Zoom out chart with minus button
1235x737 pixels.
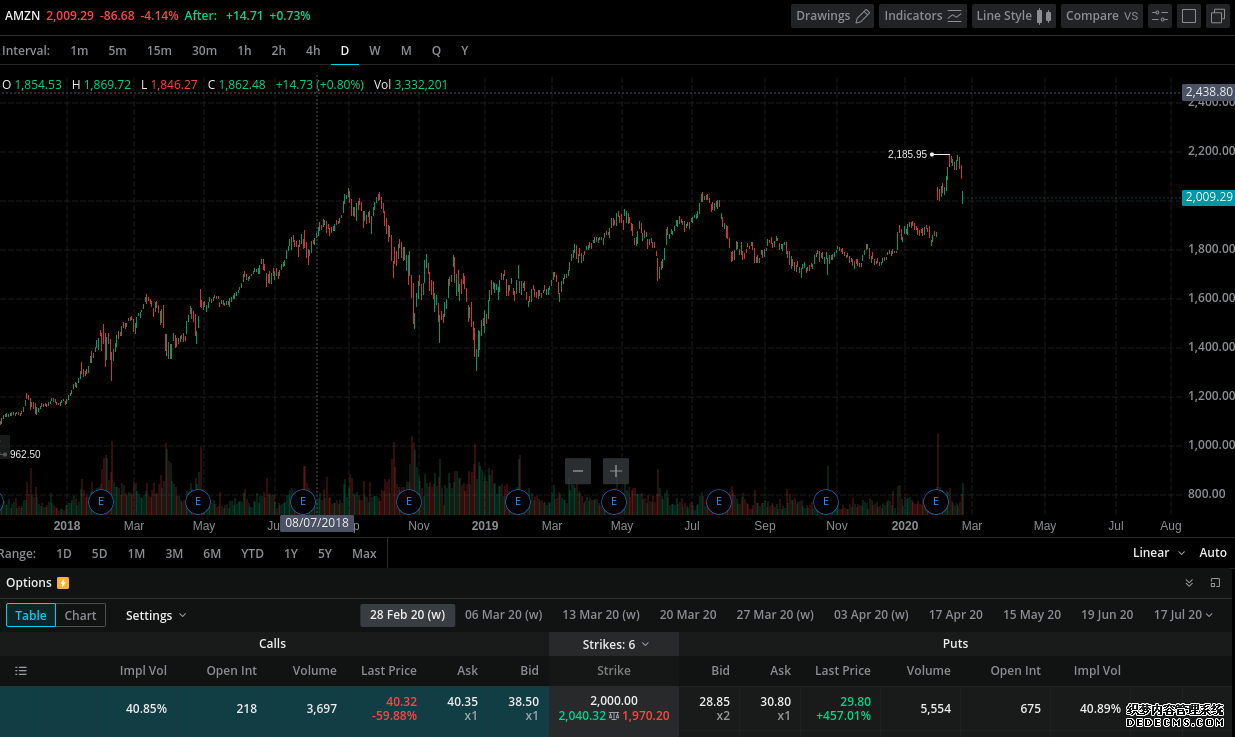[x=578, y=471]
